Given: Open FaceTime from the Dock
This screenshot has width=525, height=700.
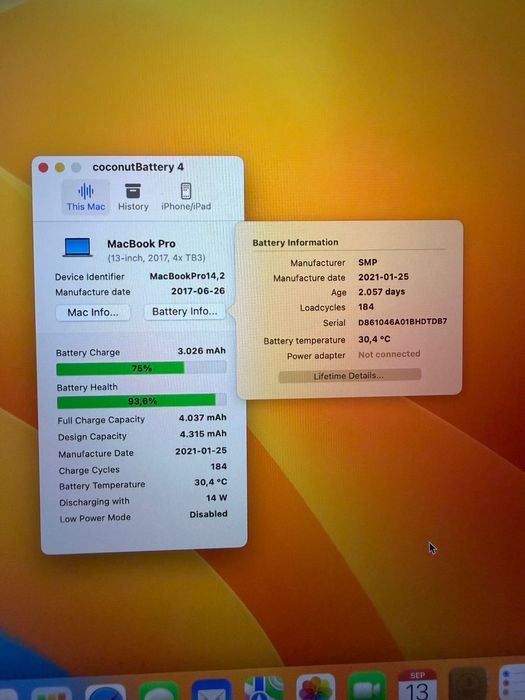Looking at the screenshot, I should point(367,686).
